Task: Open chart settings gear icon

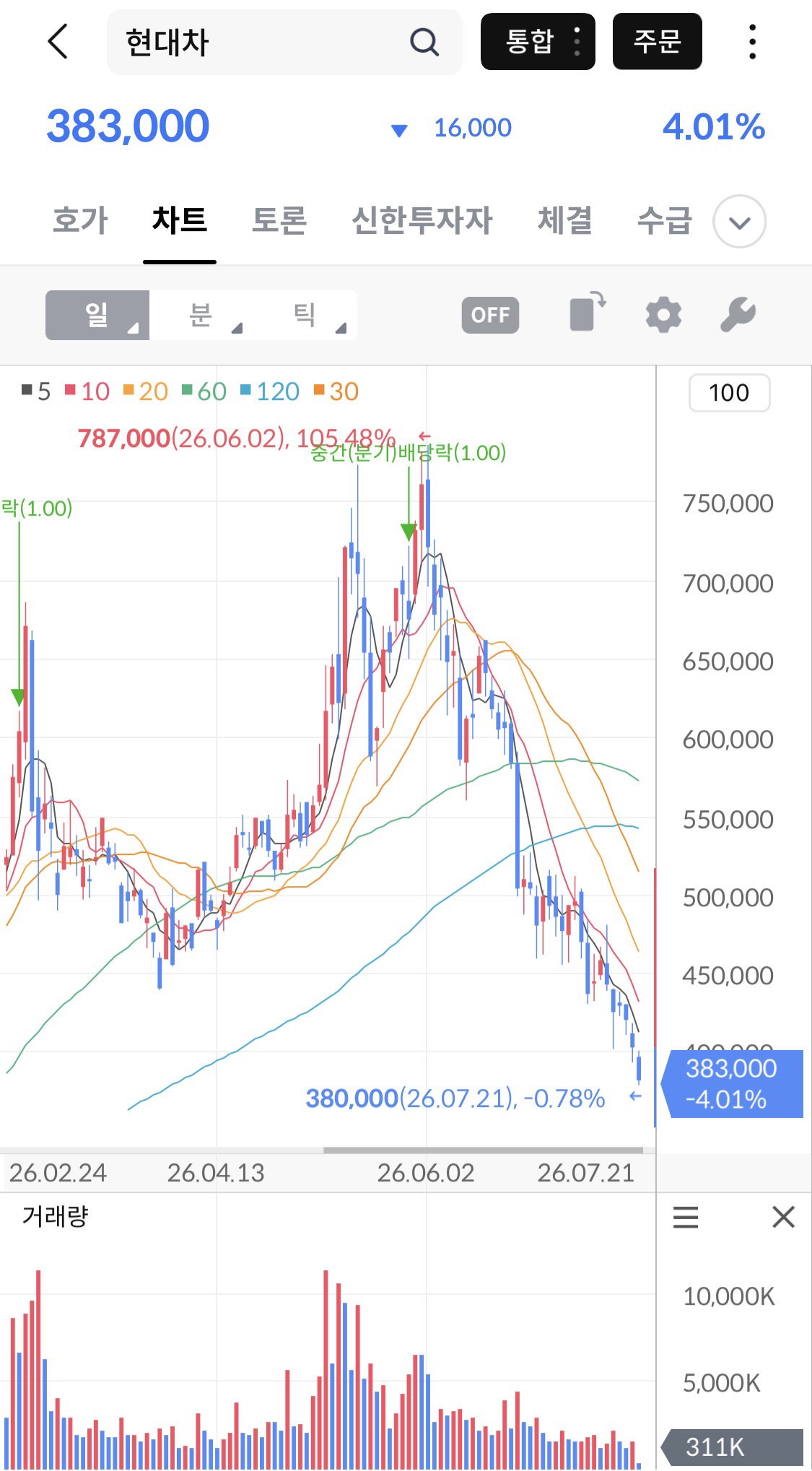Action: (x=663, y=315)
